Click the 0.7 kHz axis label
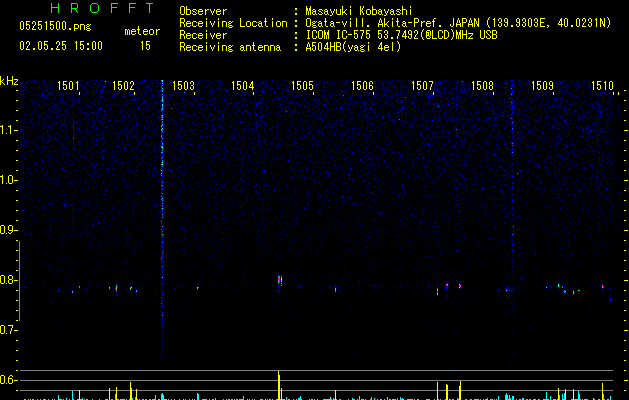This screenshot has width=629, height=400. pos(7,330)
